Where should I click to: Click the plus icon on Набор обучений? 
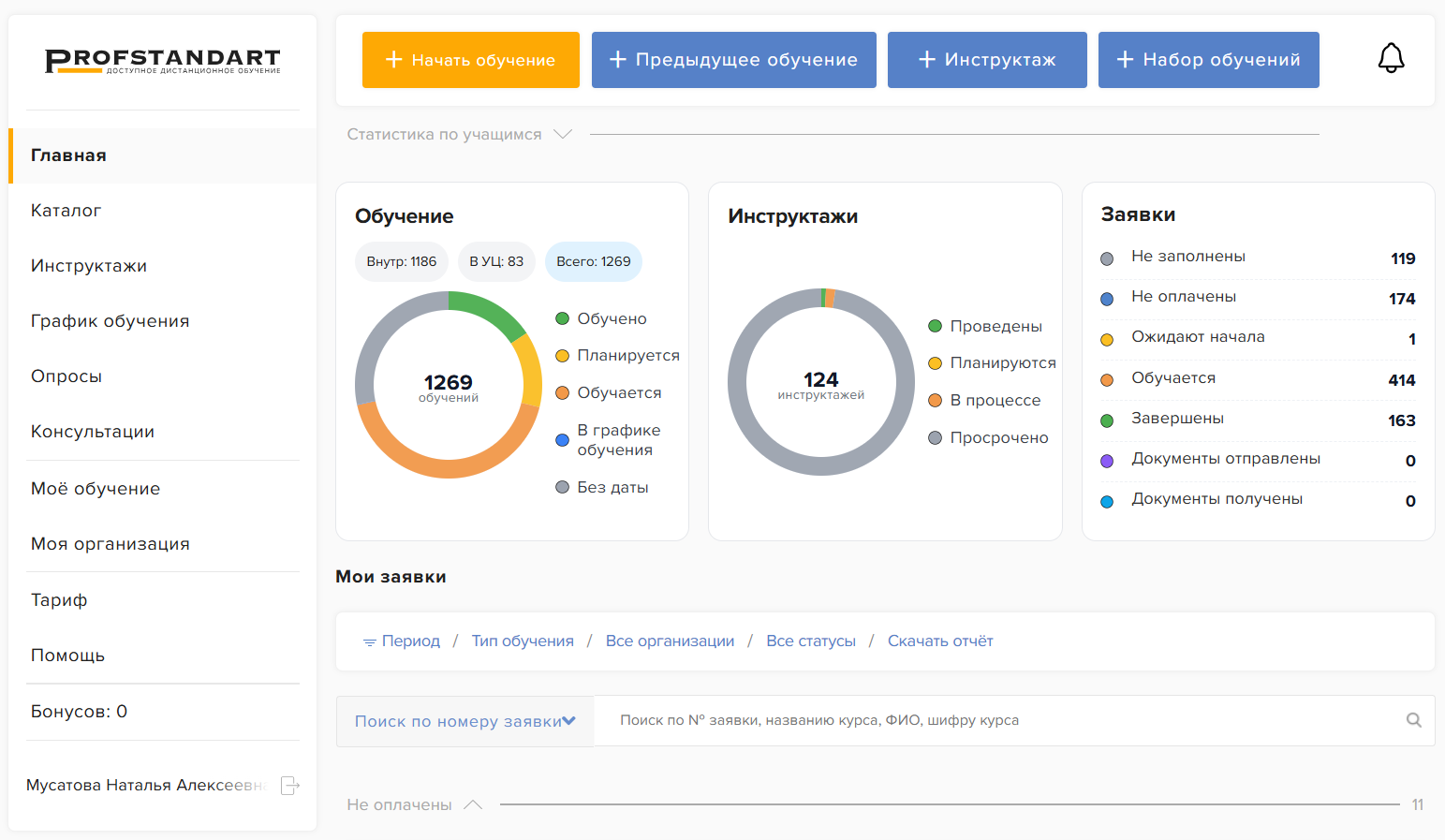tap(1126, 60)
